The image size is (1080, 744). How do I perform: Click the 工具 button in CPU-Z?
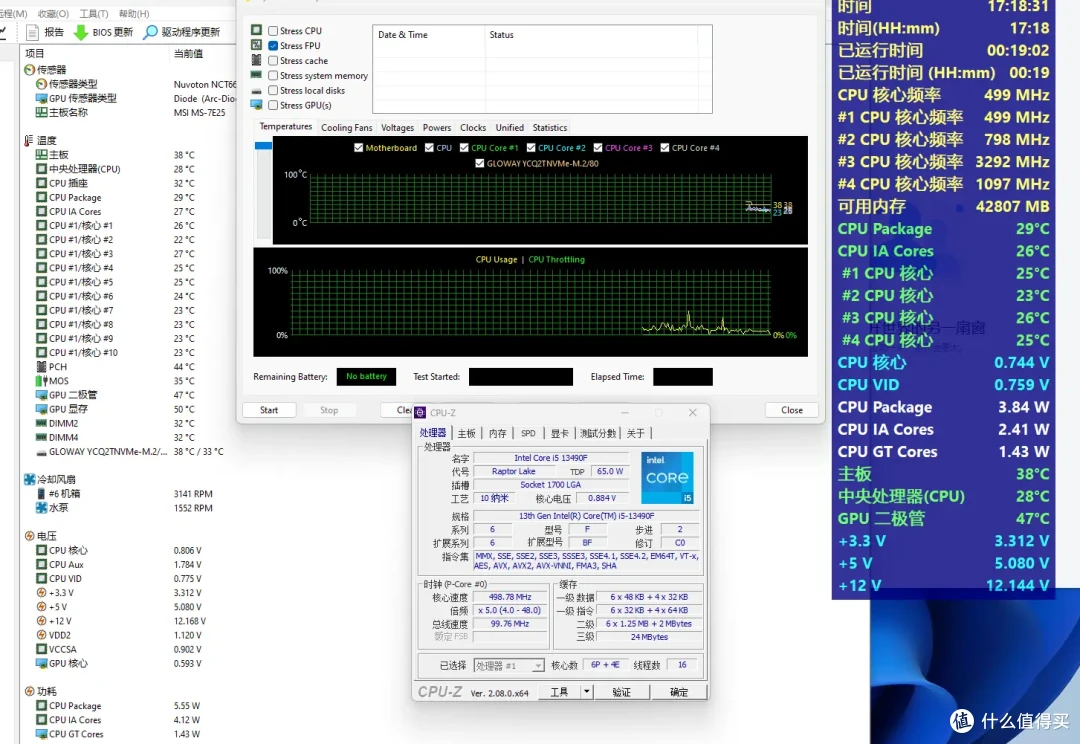click(x=559, y=692)
